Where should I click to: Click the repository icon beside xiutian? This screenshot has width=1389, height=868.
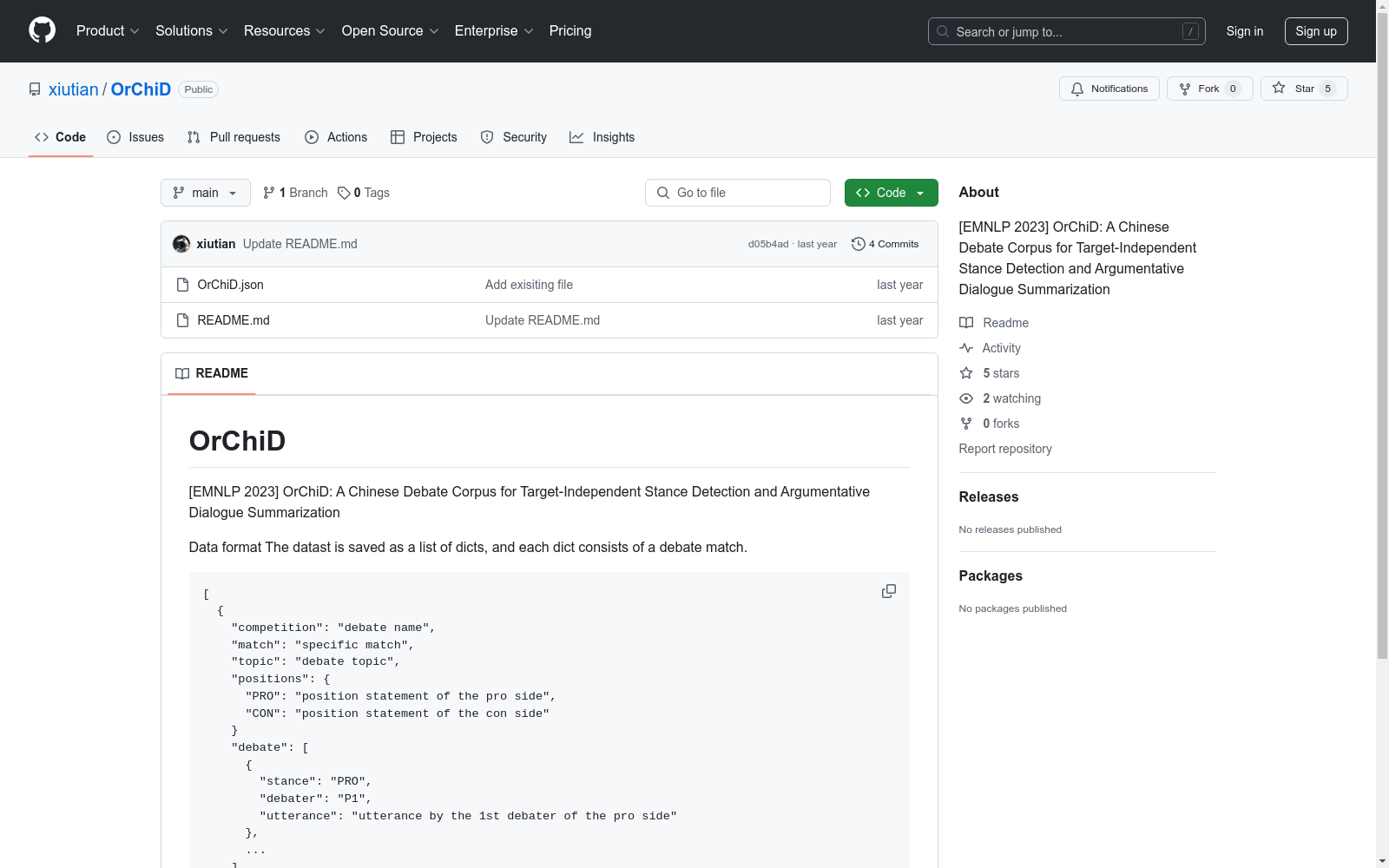pyautogui.click(x=35, y=89)
